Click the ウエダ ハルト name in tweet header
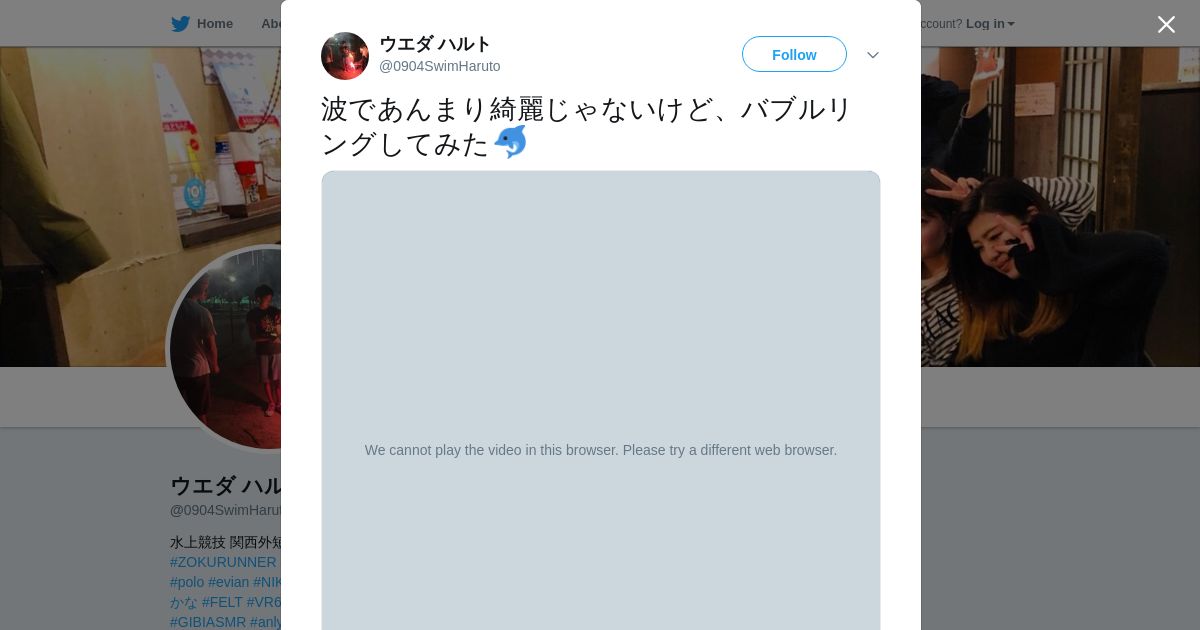The image size is (1200, 630). coord(435,44)
